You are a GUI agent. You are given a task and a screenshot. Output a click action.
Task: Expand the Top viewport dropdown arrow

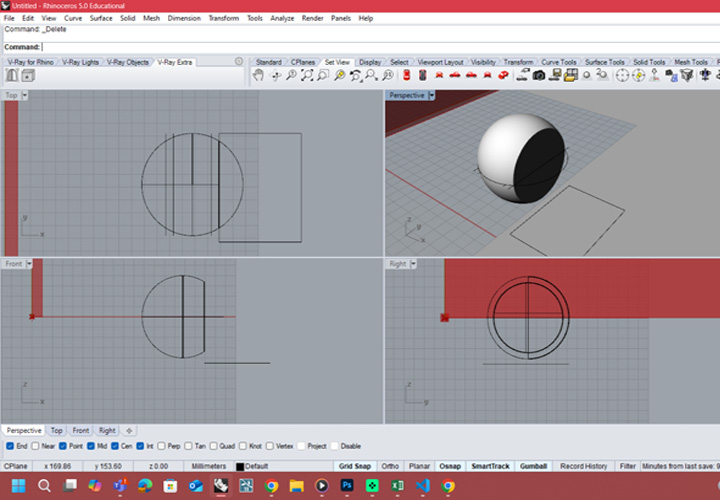(25, 96)
